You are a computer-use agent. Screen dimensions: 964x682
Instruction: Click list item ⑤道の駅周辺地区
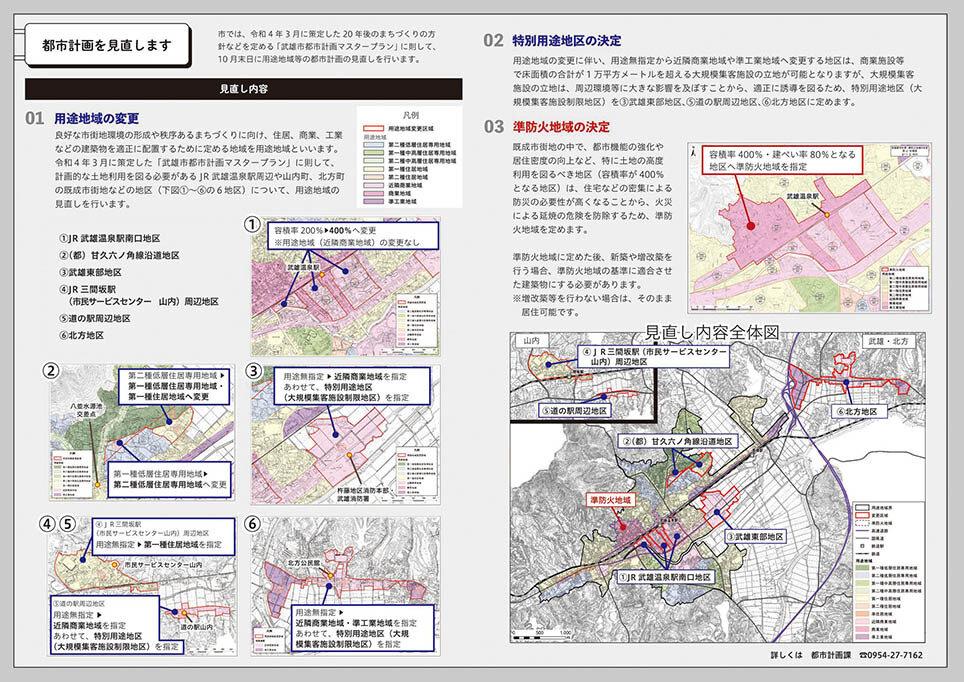pyautogui.click(x=95, y=319)
